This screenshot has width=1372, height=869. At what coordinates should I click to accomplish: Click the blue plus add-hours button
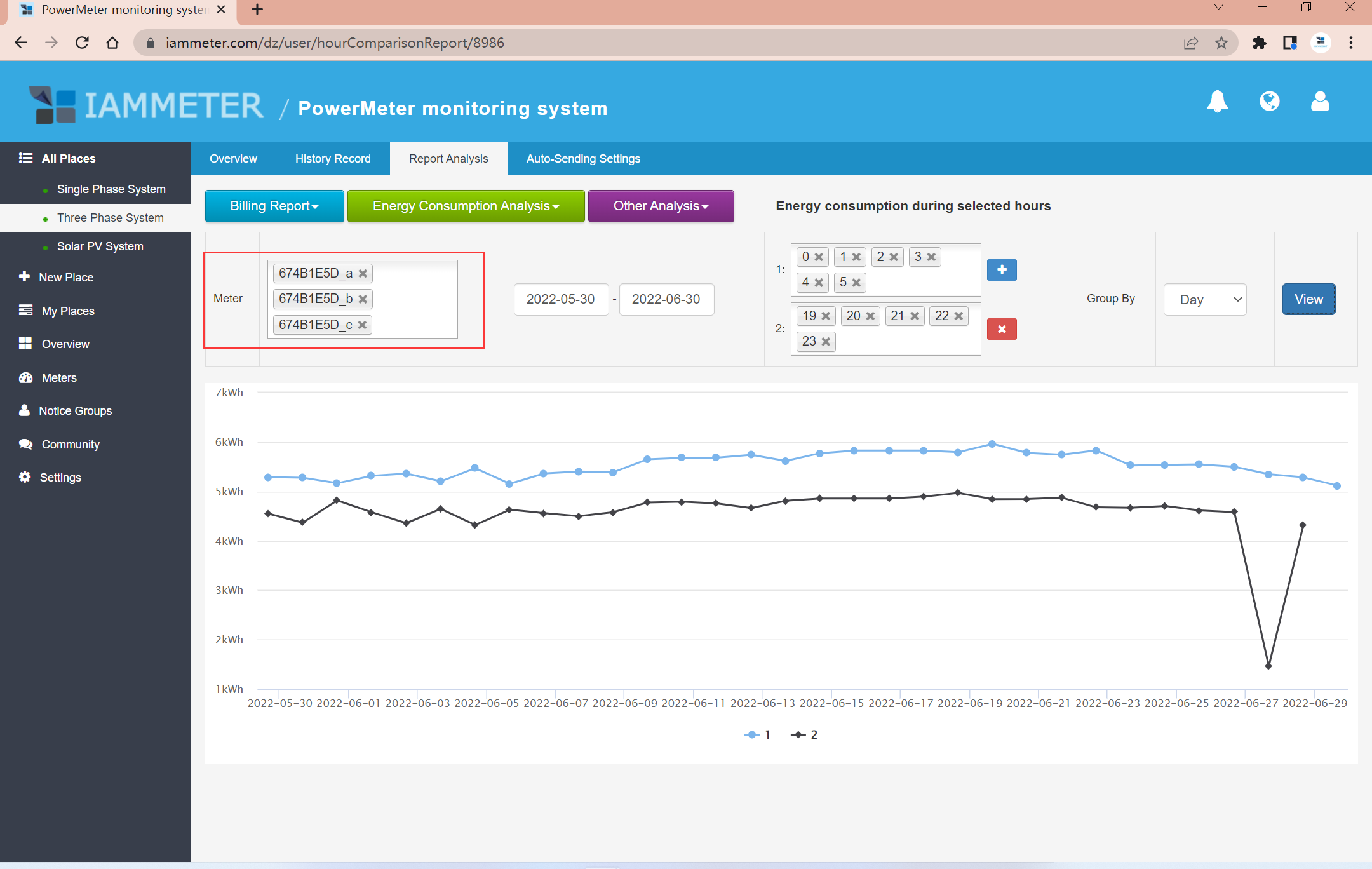[x=1001, y=270]
